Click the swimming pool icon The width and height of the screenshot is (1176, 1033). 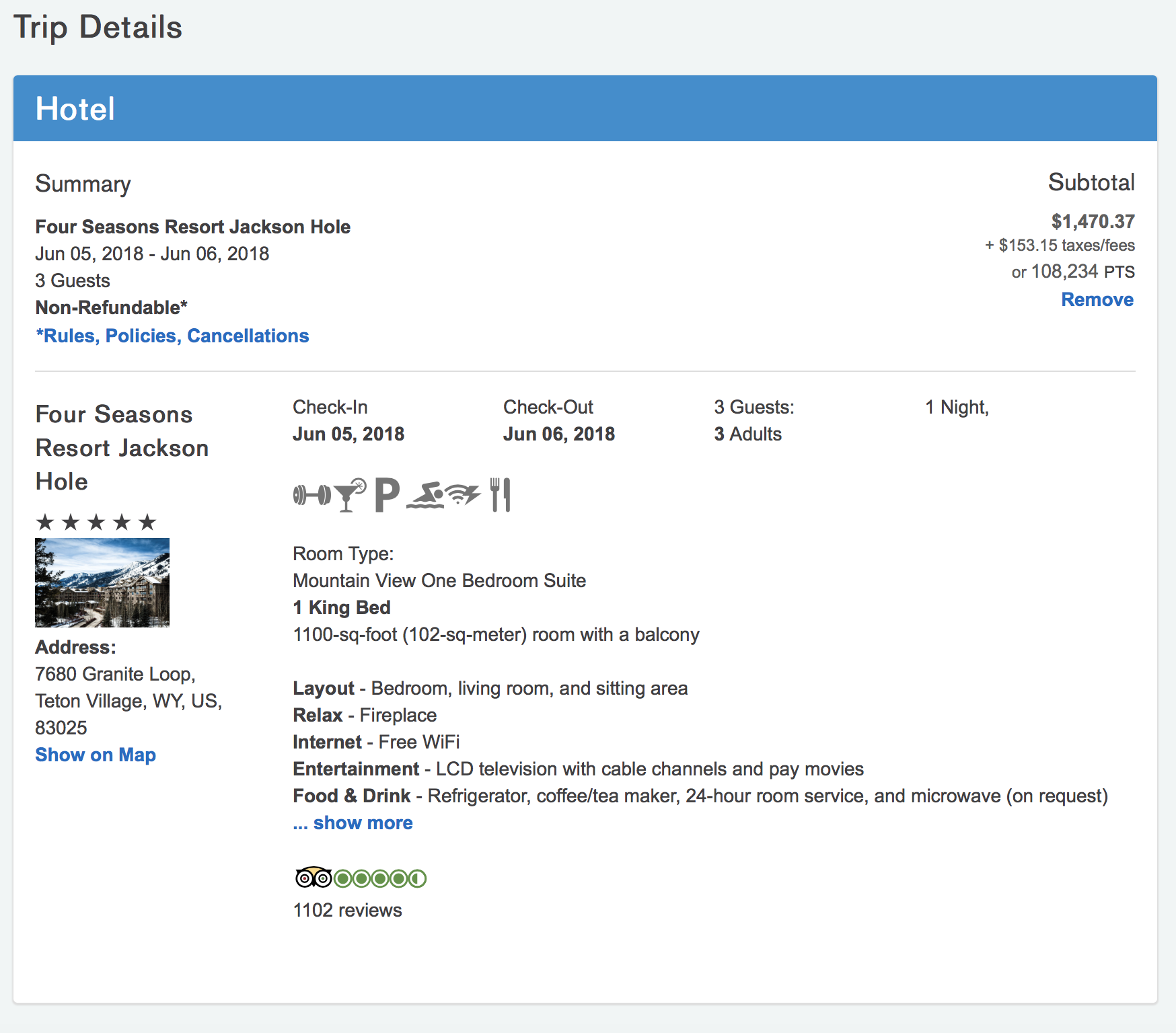tap(425, 495)
